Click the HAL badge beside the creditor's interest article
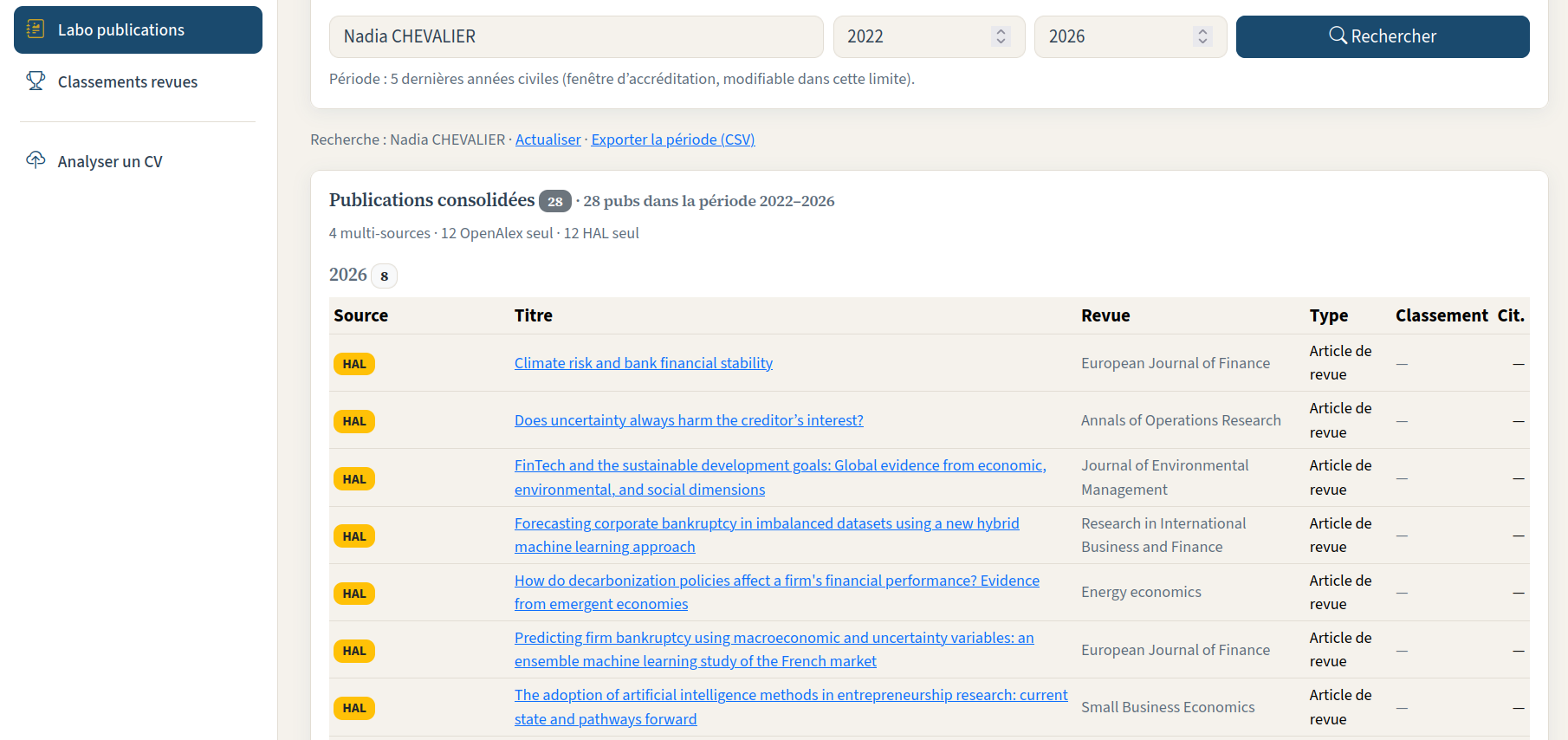The width and height of the screenshot is (1568, 740). click(x=354, y=421)
